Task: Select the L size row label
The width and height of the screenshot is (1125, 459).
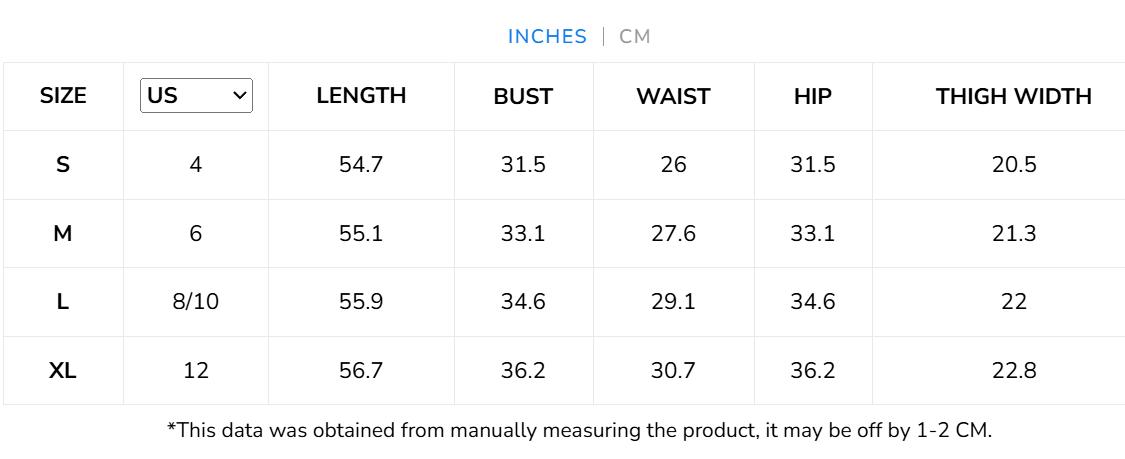Action: 63,302
